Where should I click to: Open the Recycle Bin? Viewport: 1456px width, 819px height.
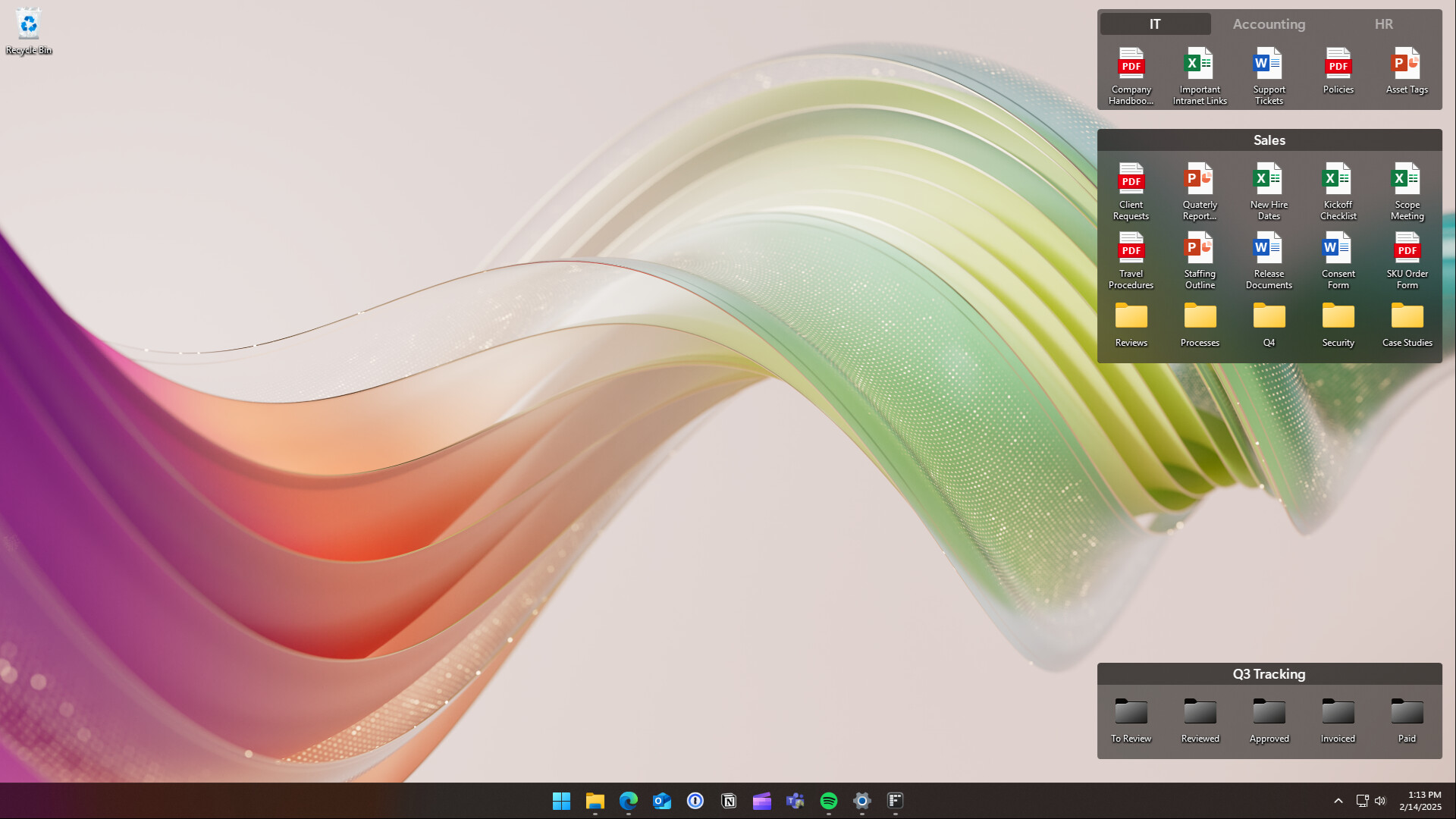pyautogui.click(x=29, y=24)
